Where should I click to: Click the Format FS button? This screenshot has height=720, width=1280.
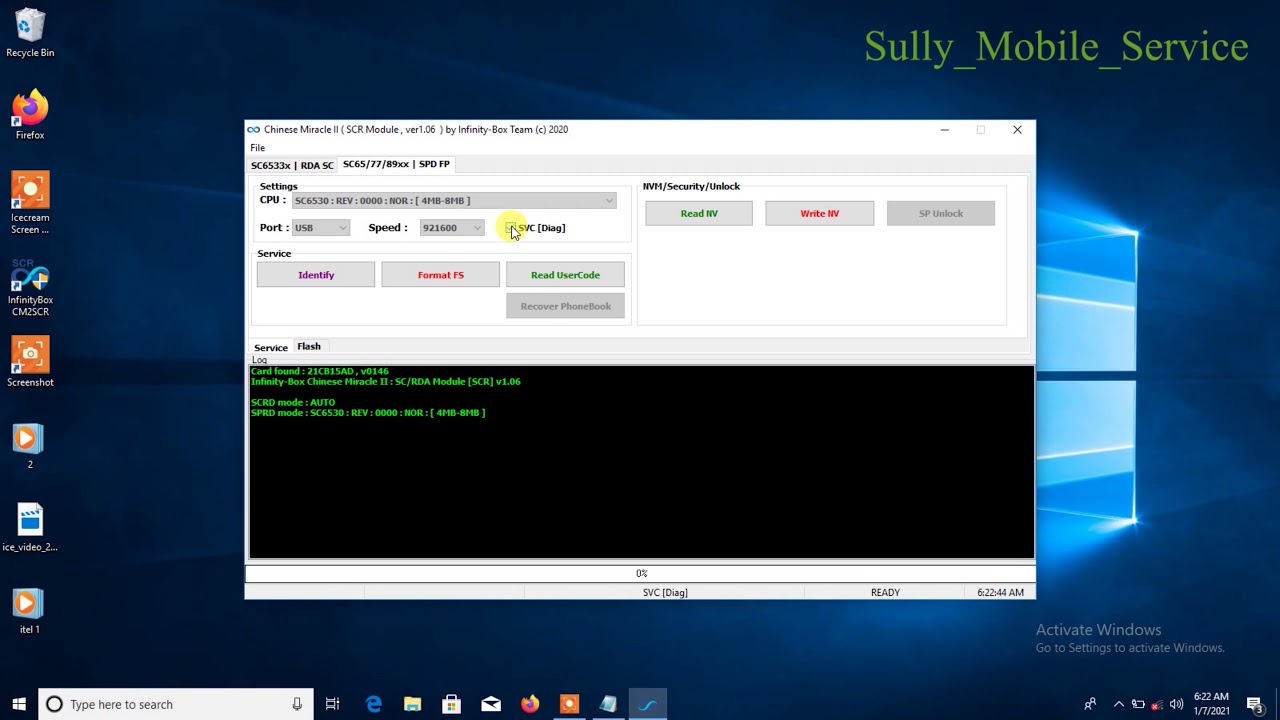point(441,275)
